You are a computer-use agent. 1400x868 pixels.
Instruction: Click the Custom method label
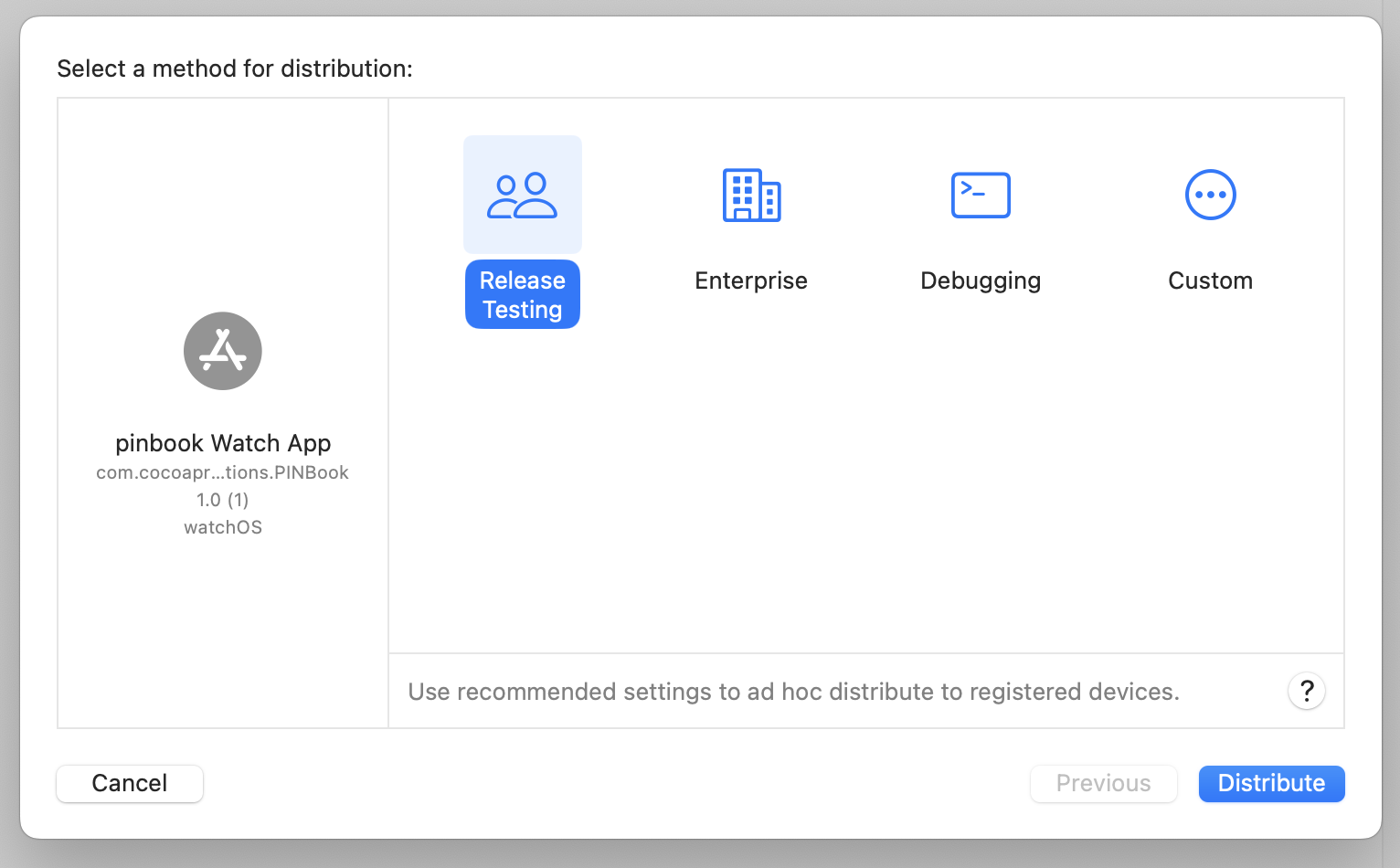pyautogui.click(x=1210, y=281)
